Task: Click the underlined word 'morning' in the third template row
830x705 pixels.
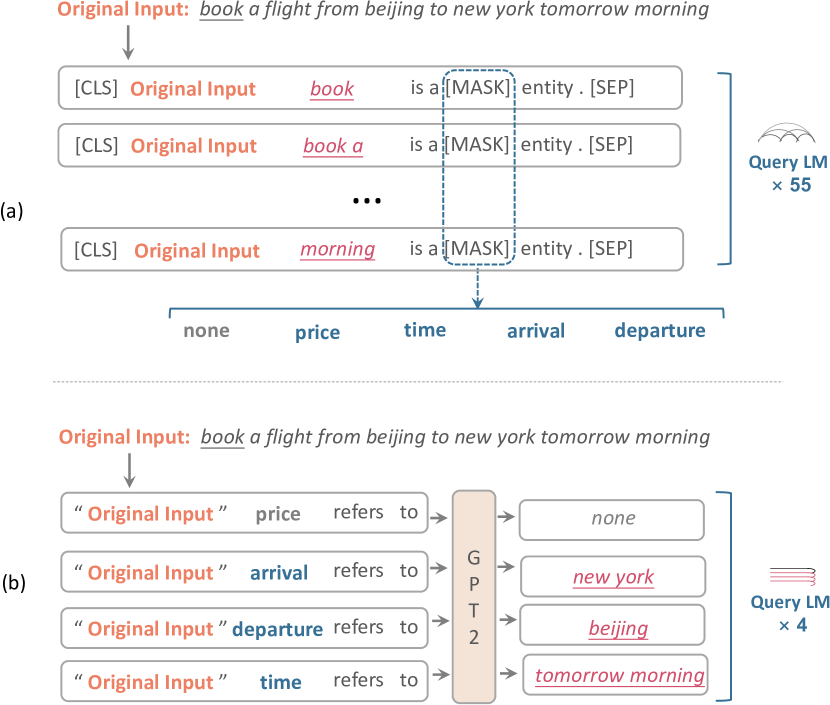Action: coord(338,249)
